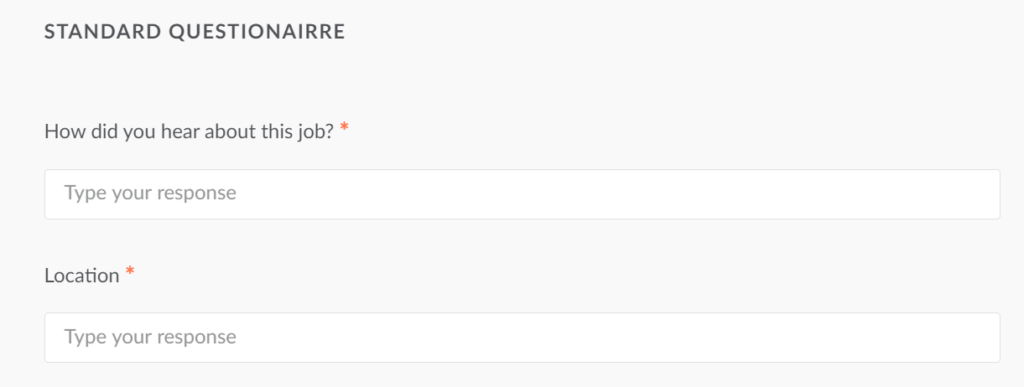Select the Location field label

(x=82, y=275)
